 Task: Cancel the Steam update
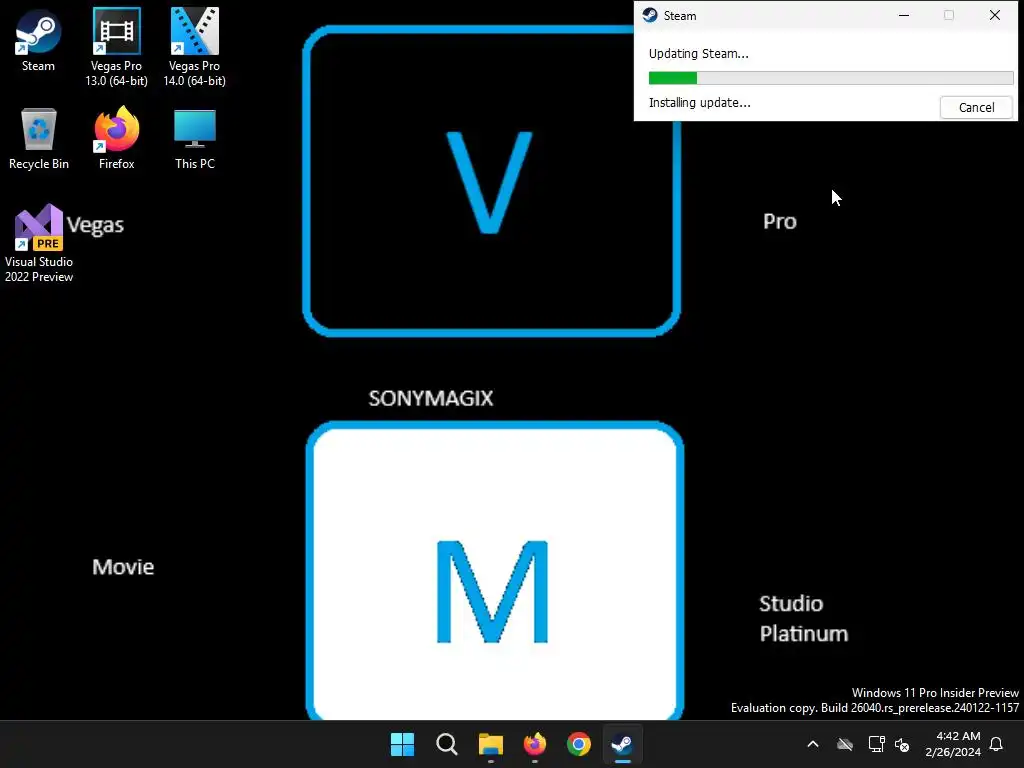coord(976,107)
